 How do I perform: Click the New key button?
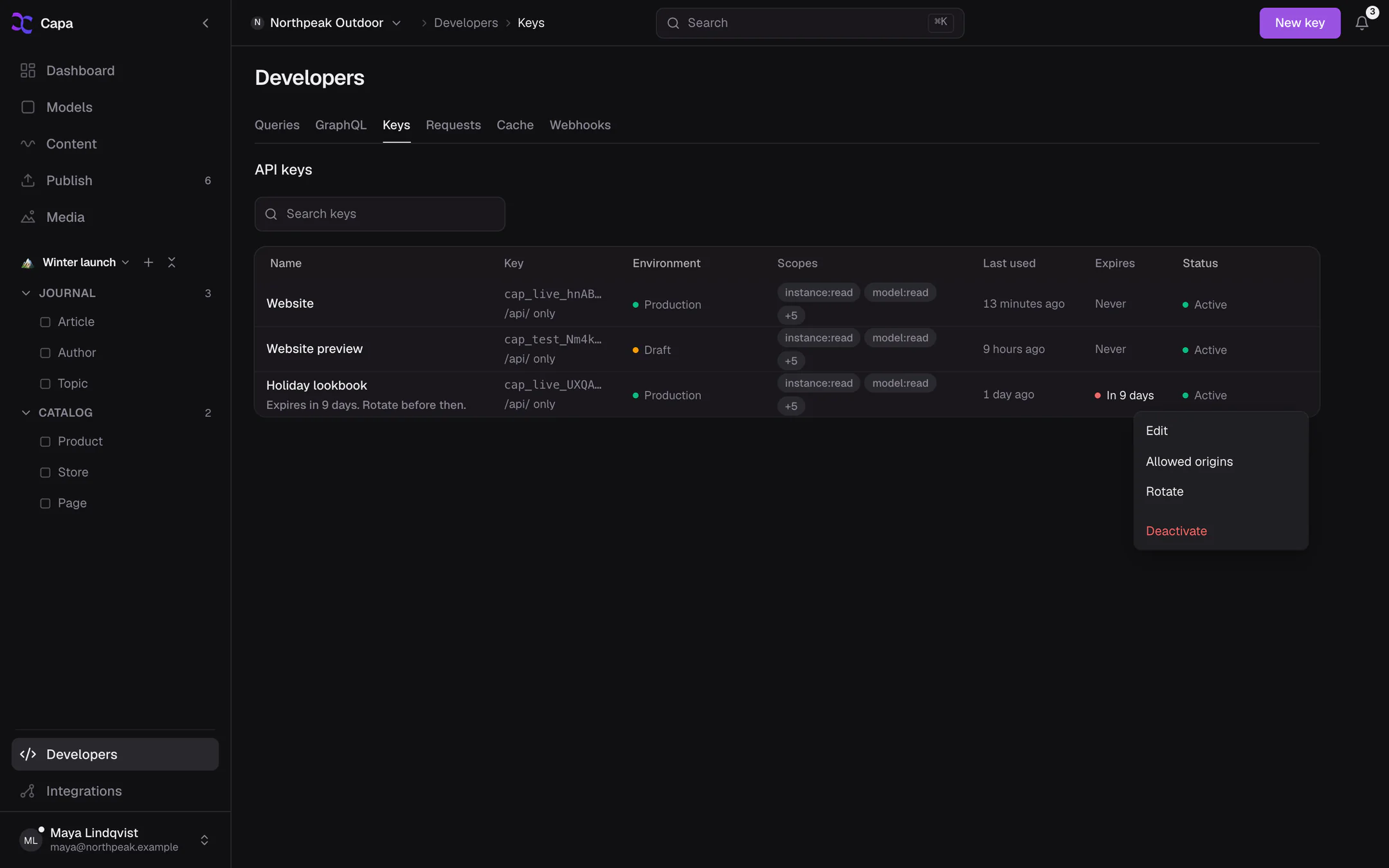coord(1300,23)
